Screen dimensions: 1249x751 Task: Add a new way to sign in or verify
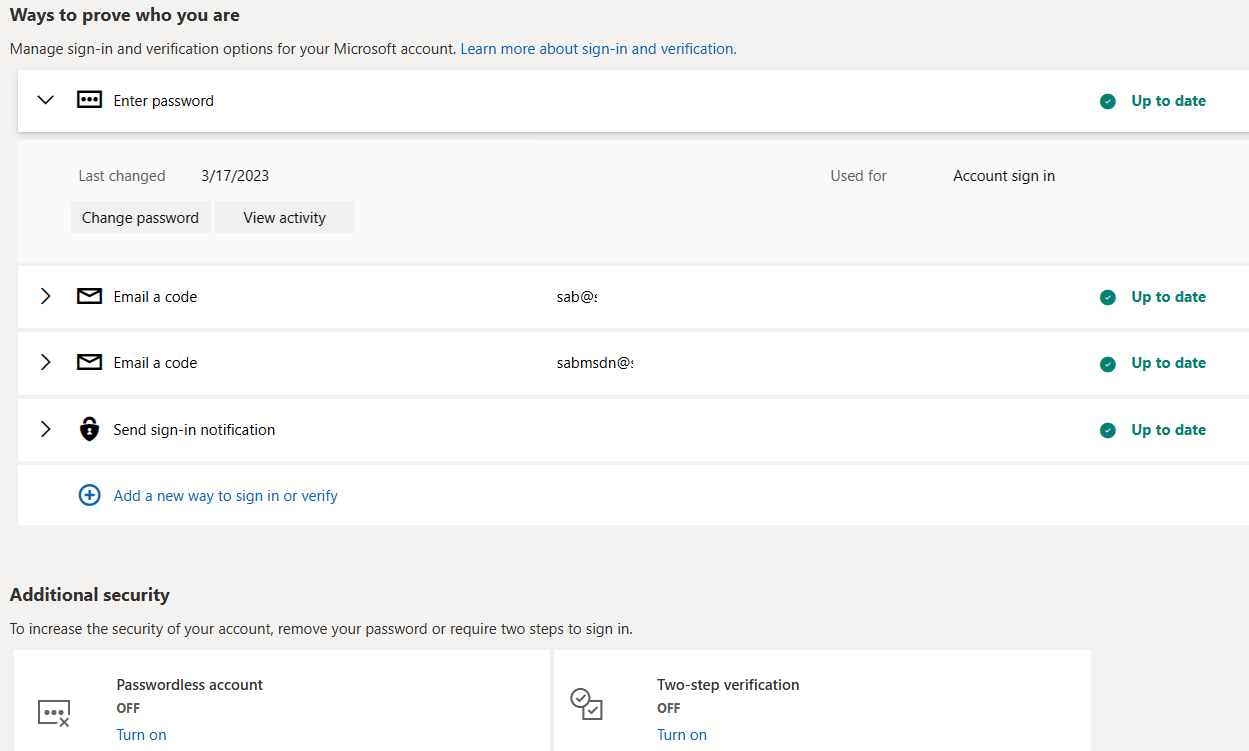(226, 495)
